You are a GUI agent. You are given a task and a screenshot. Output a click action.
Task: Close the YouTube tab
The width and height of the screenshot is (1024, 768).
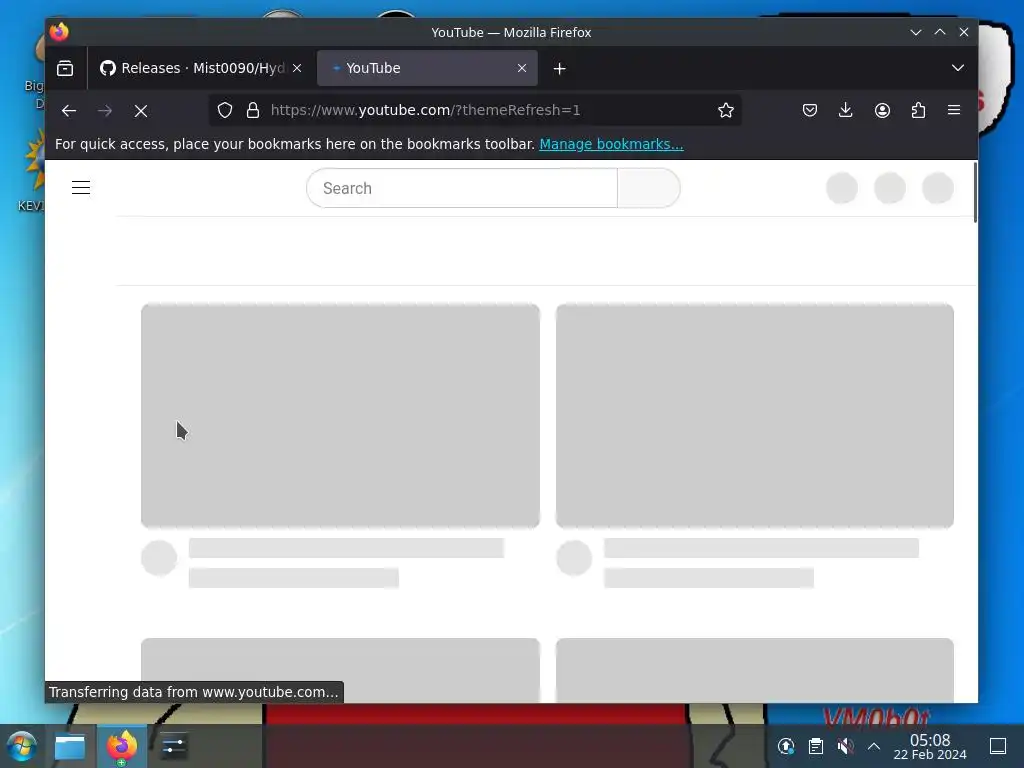point(522,68)
